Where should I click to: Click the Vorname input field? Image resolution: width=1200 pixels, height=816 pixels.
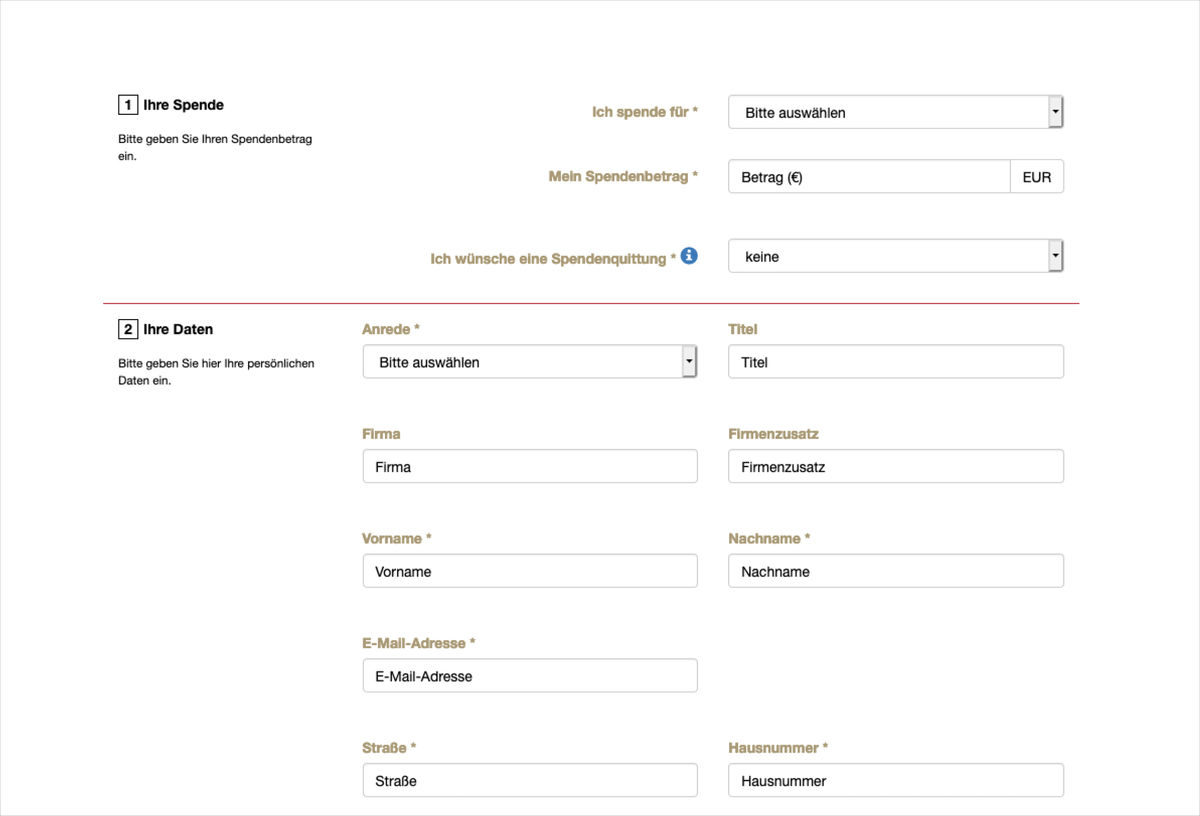click(530, 571)
